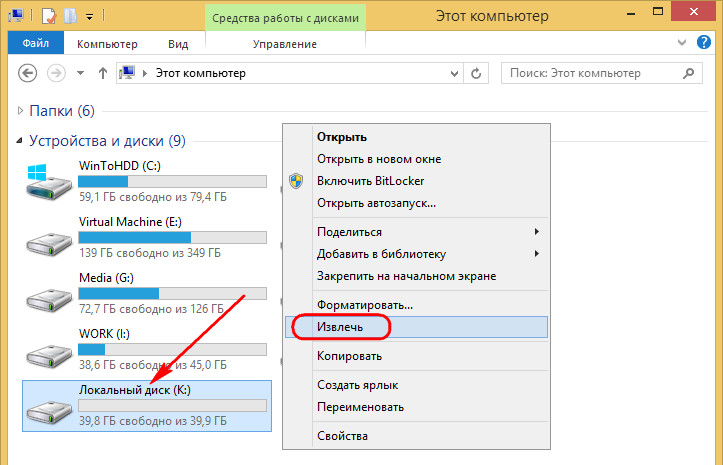The height and width of the screenshot is (465, 723).
Task: Choose Копировать in the context menu
Action: (x=416, y=356)
